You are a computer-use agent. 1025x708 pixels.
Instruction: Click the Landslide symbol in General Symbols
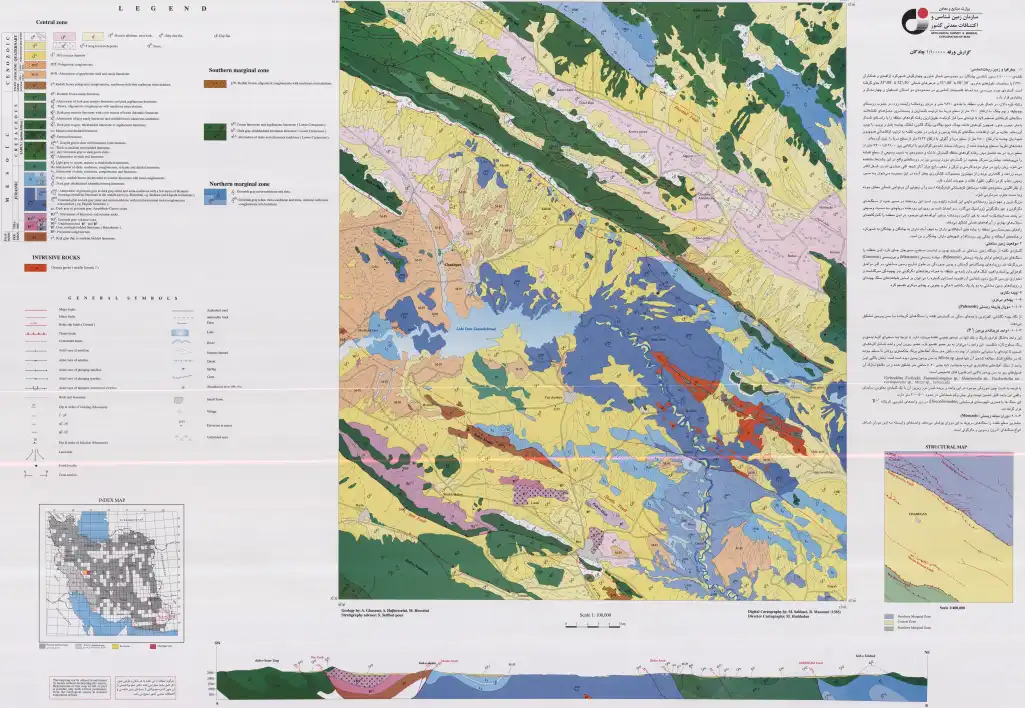pos(34,452)
